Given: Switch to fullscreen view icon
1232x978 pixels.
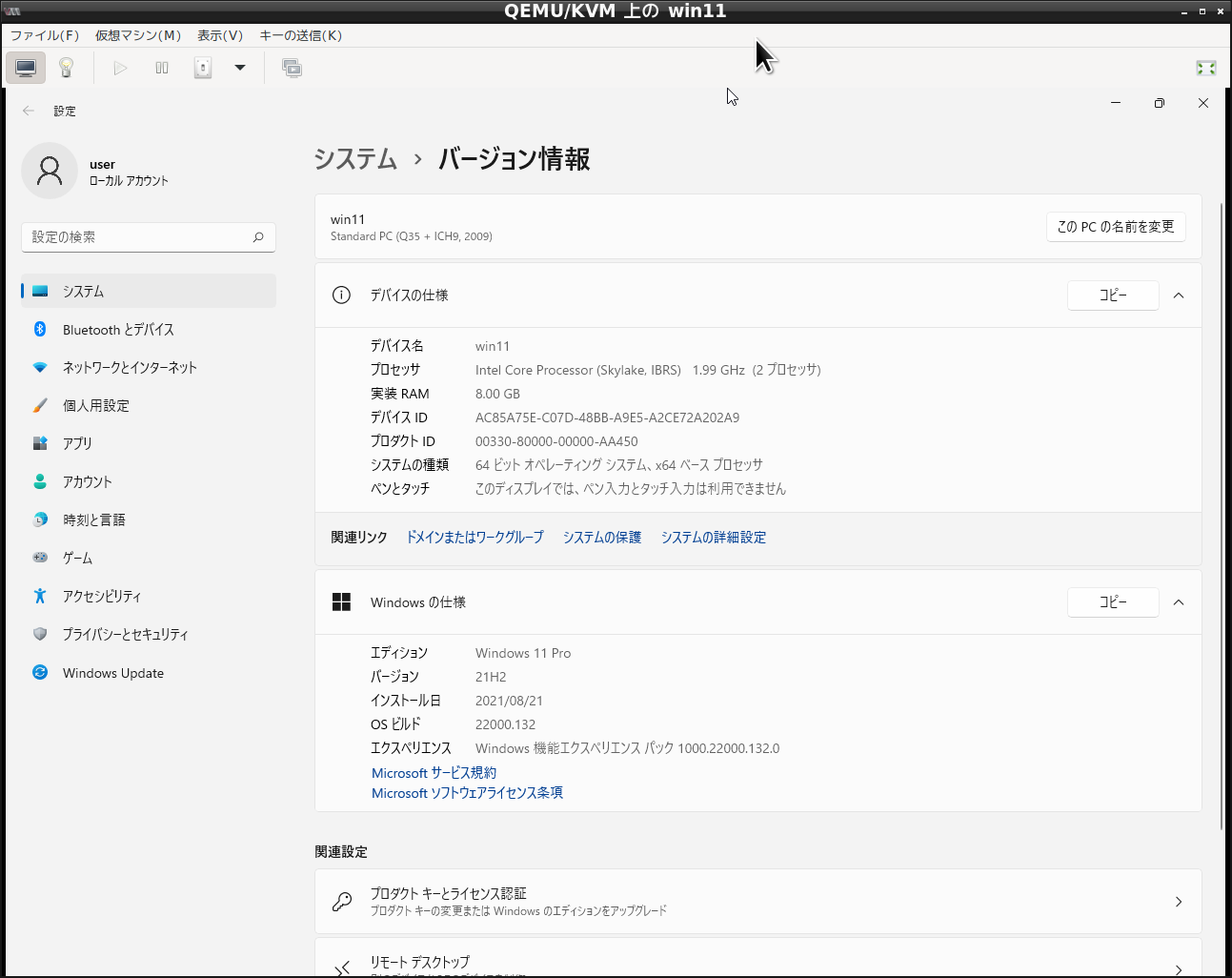Looking at the screenshot, I should 1206,68.
